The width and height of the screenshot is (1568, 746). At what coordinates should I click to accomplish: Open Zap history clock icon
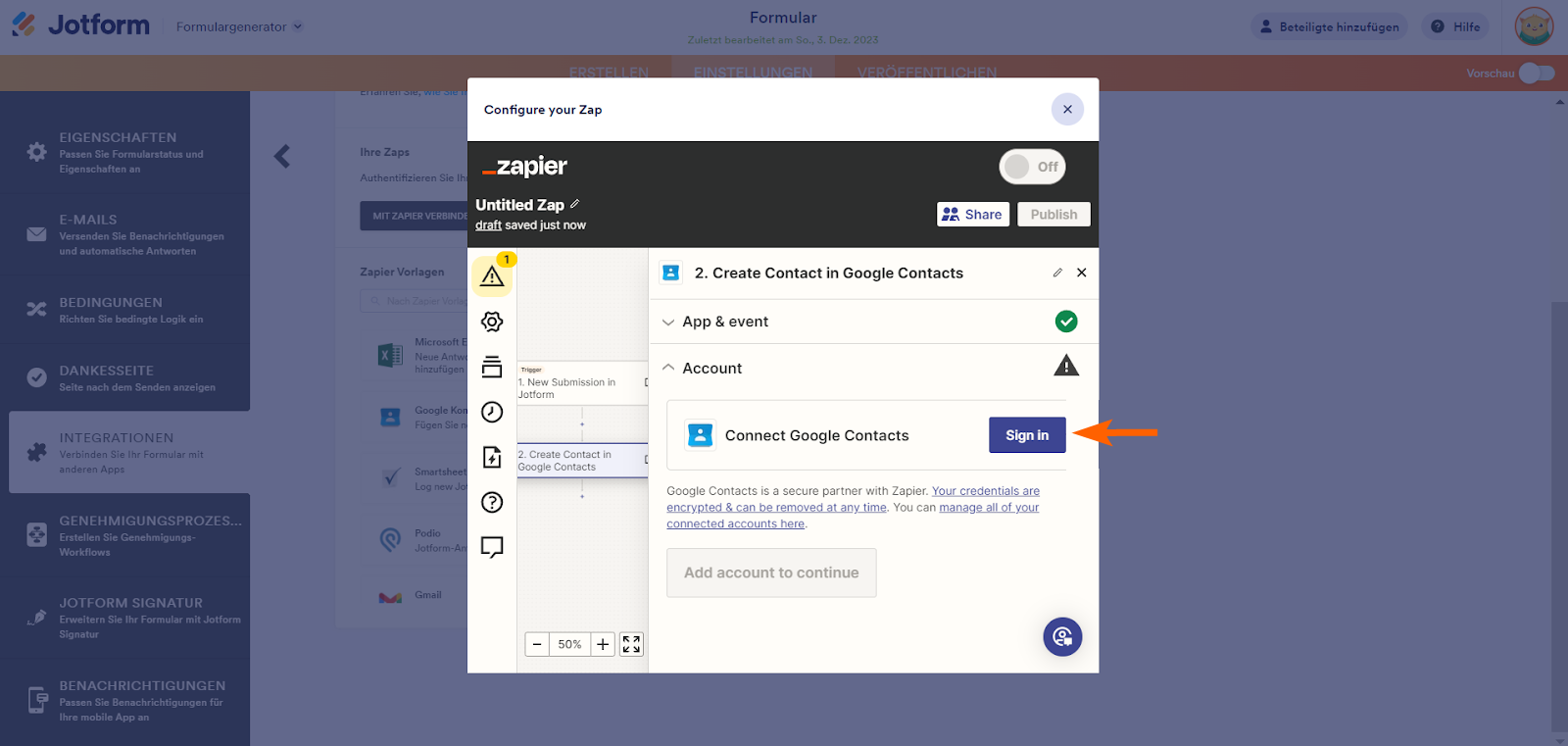pos(492,412)
